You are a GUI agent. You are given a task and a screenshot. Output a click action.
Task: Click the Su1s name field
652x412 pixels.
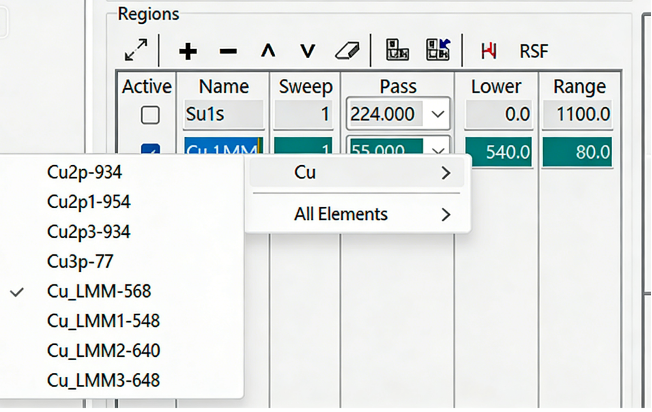tap(224, 114)
